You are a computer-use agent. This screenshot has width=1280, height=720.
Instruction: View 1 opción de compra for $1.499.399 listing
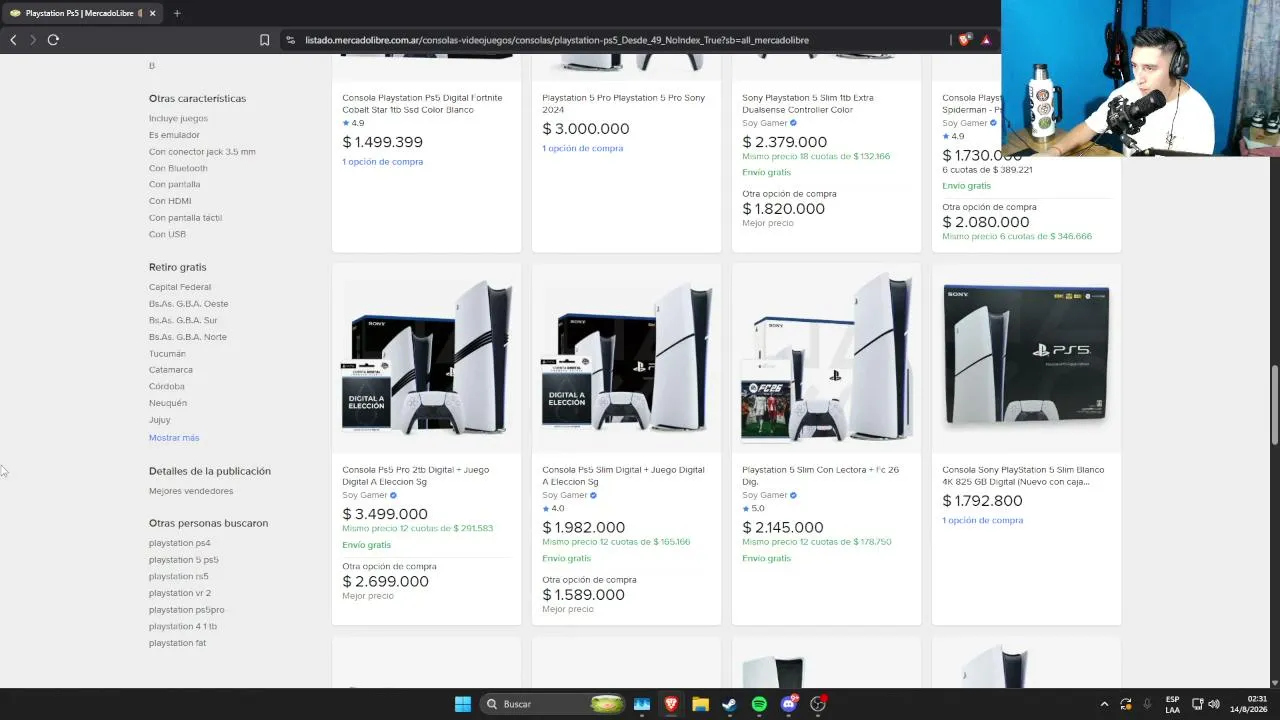(382, 162)
